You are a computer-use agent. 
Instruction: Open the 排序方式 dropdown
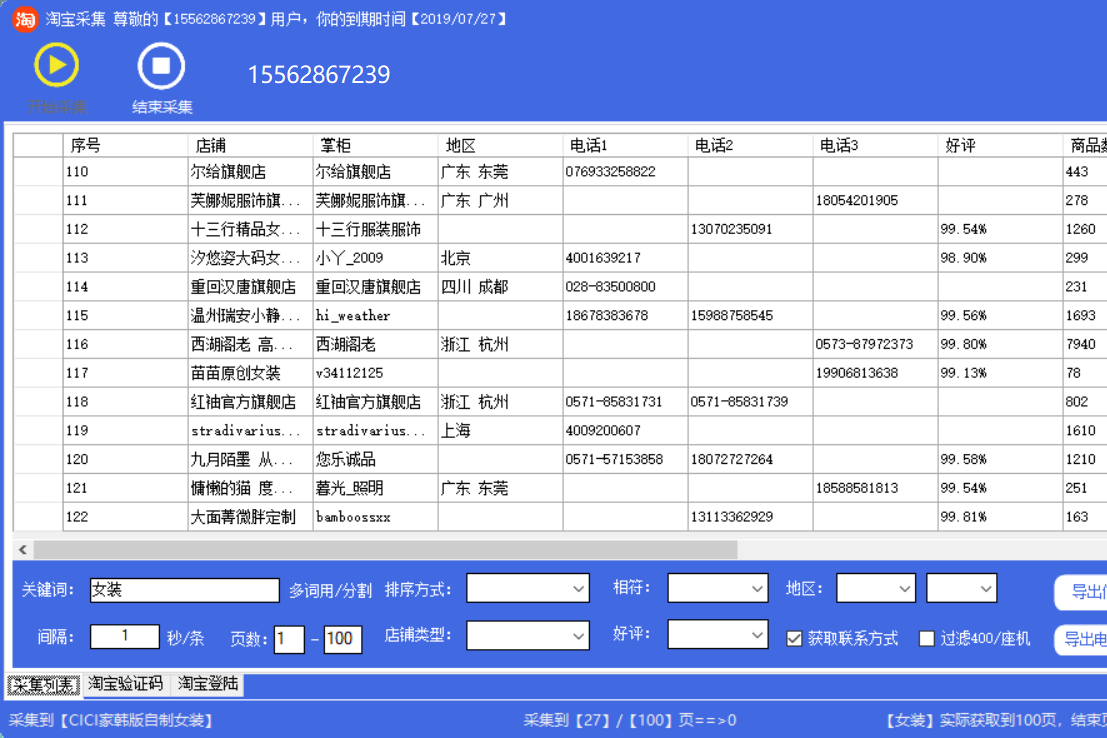527,588
